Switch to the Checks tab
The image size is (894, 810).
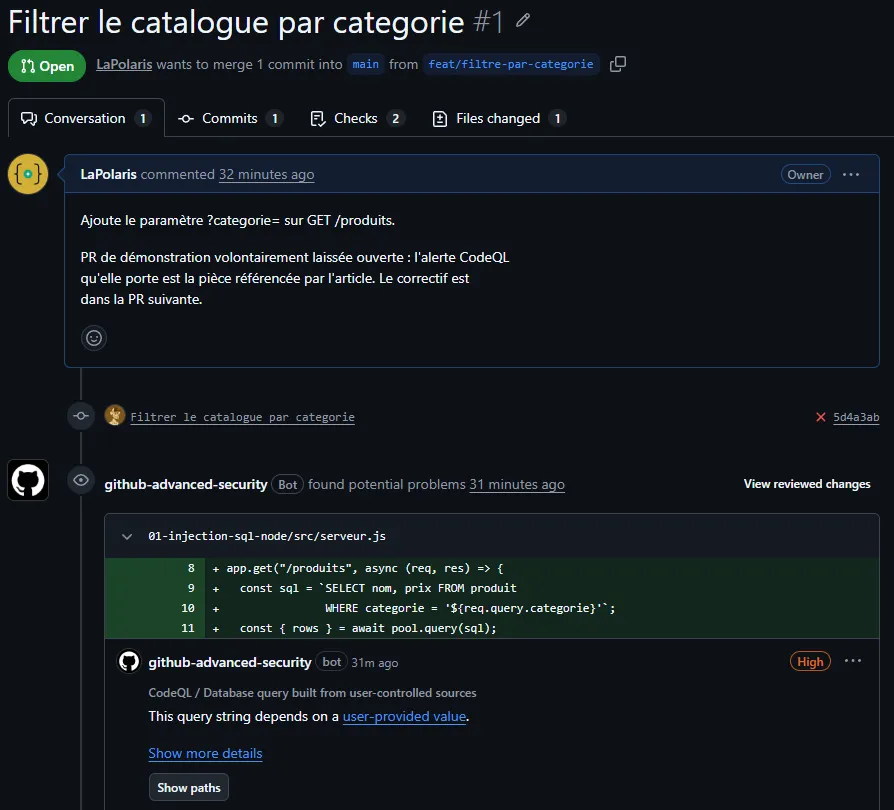tap(356, 118)
